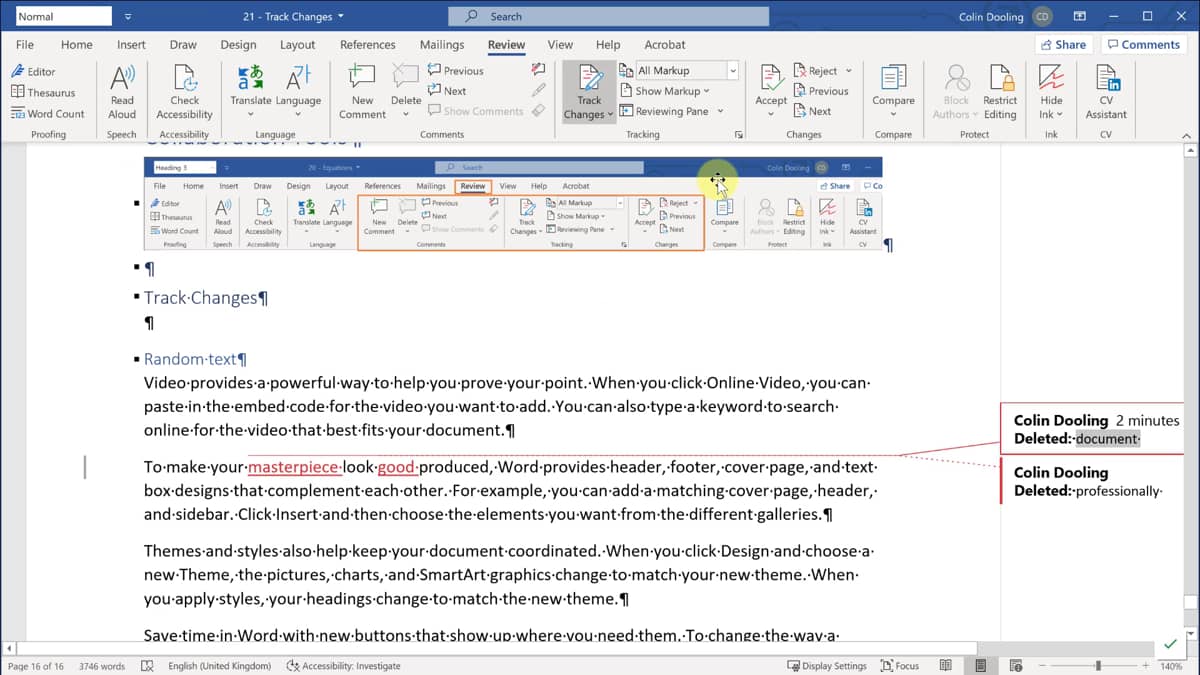The height and width of the screenshot is (675, 1200).
Task: Open the Translate tool
Action: click(x=251, y=92)
